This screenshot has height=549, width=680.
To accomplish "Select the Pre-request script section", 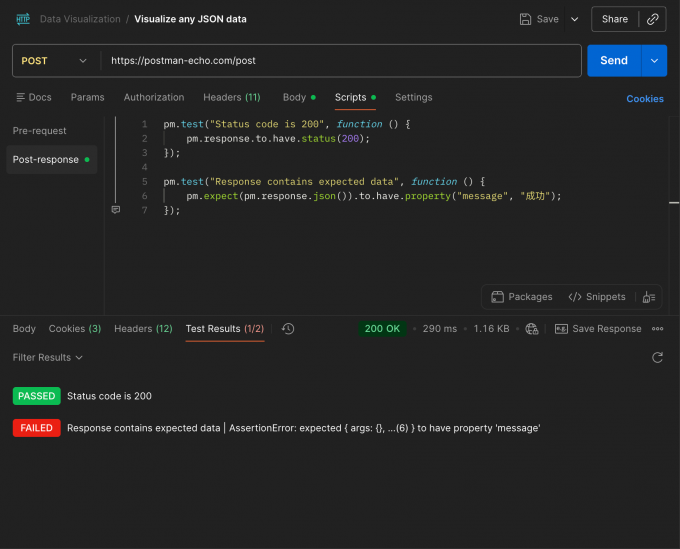I will tap(39, 131).
